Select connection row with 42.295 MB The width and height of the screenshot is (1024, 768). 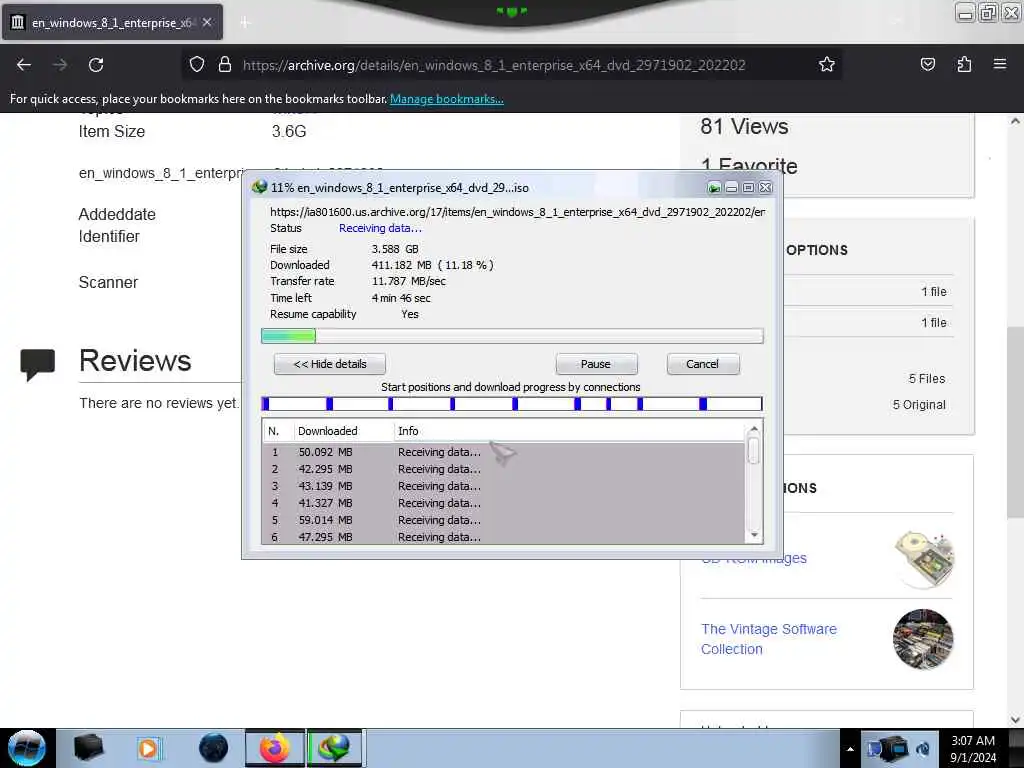coord(503,469)
